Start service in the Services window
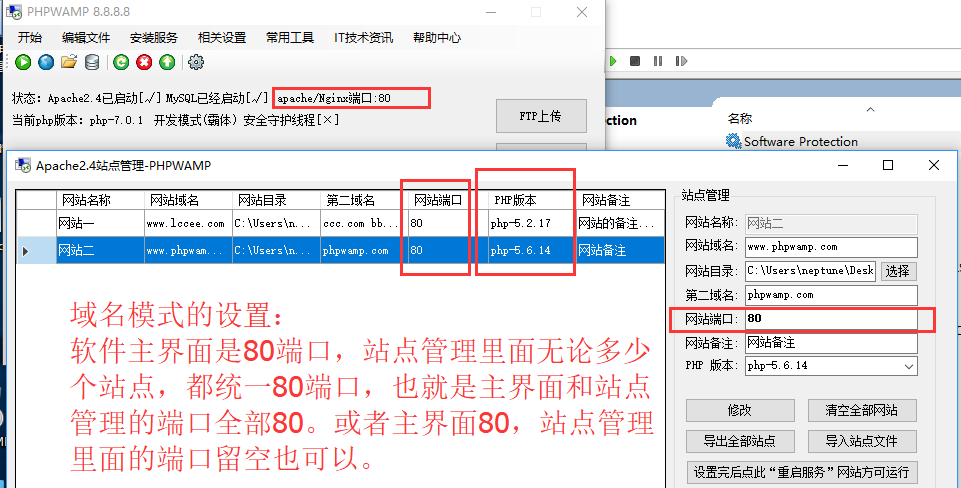961x488 pixels. click(612, 61)
